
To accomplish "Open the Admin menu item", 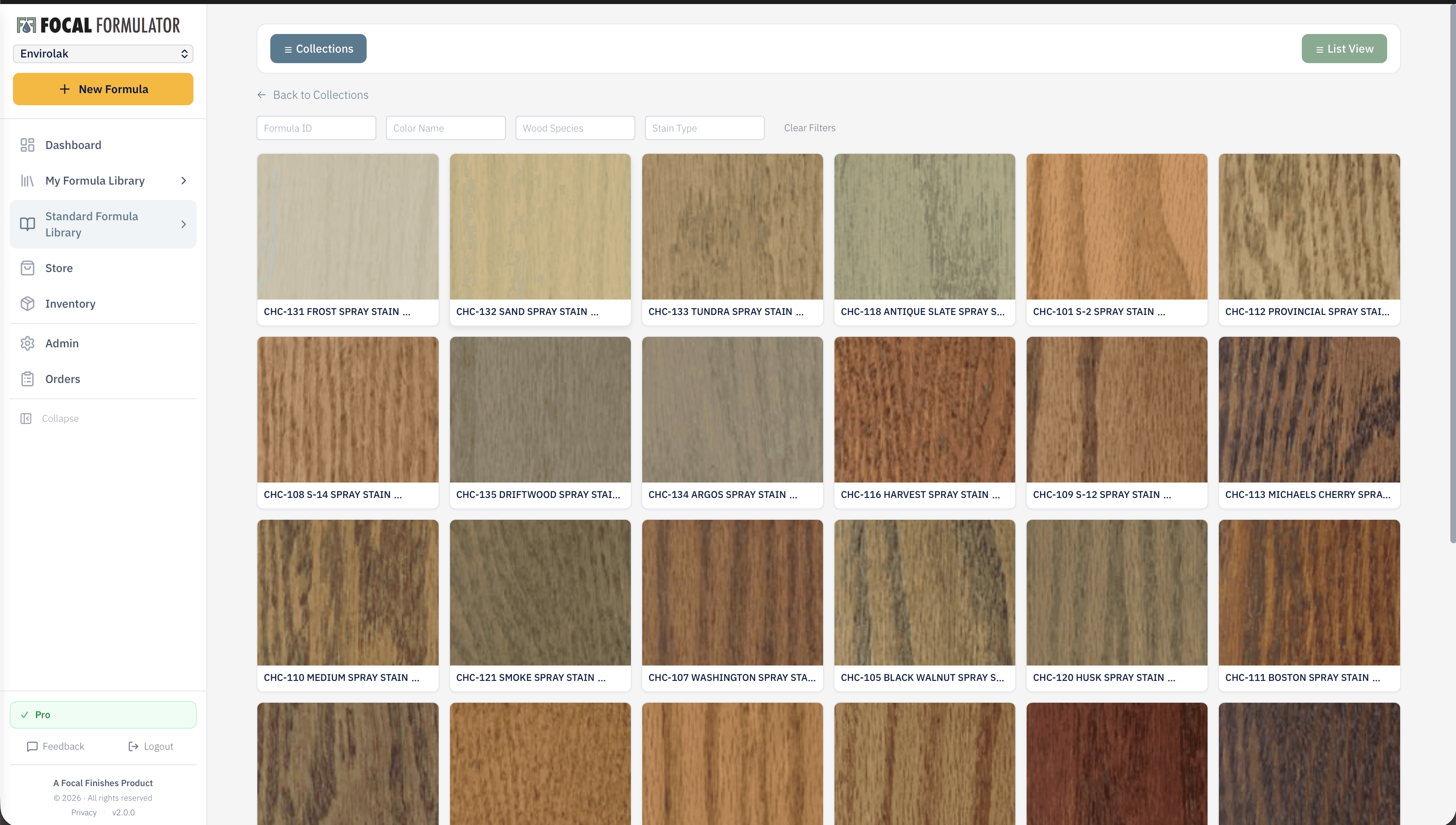I will click(103, 343).
